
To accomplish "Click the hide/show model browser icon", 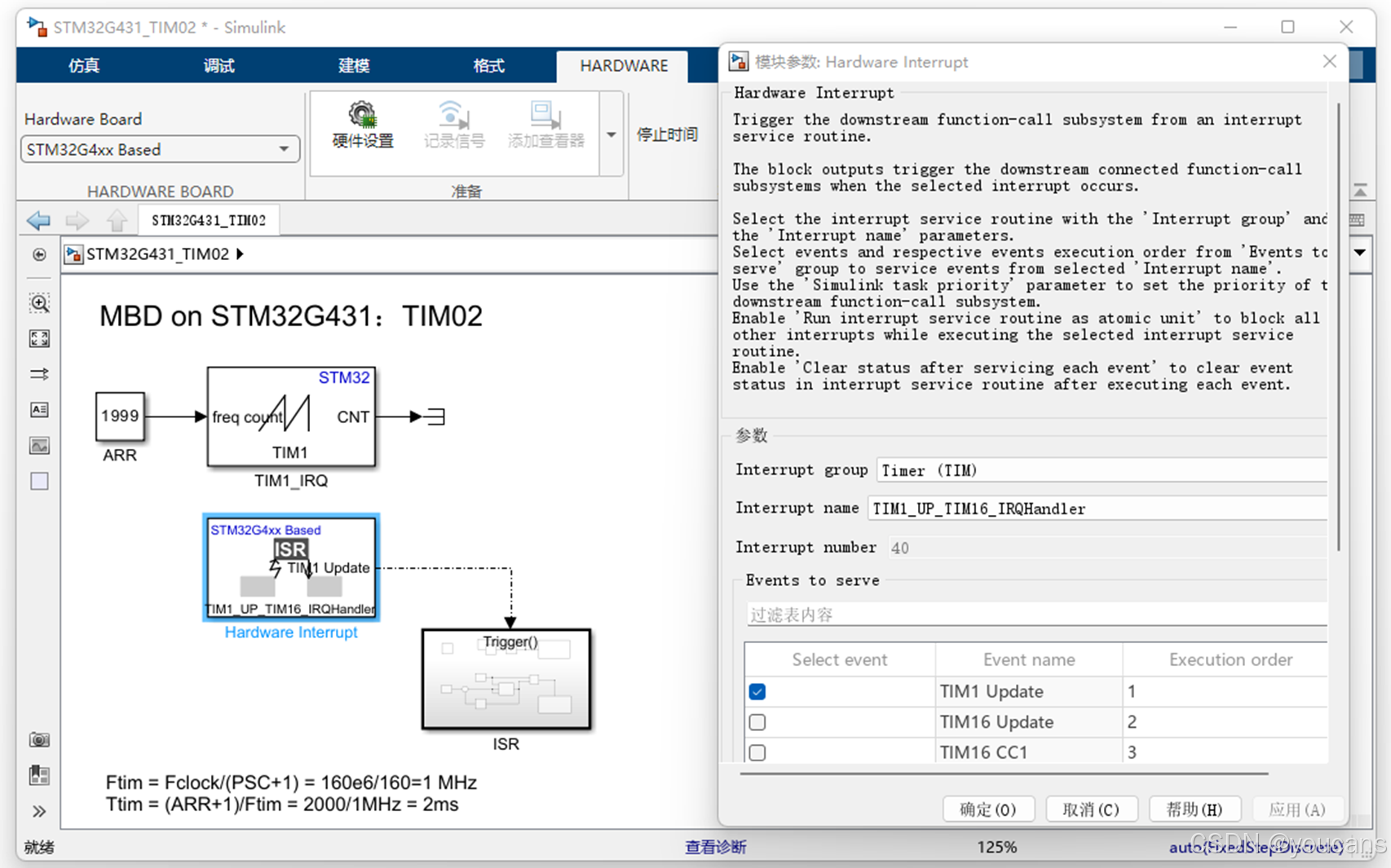I will pos(39,255).
